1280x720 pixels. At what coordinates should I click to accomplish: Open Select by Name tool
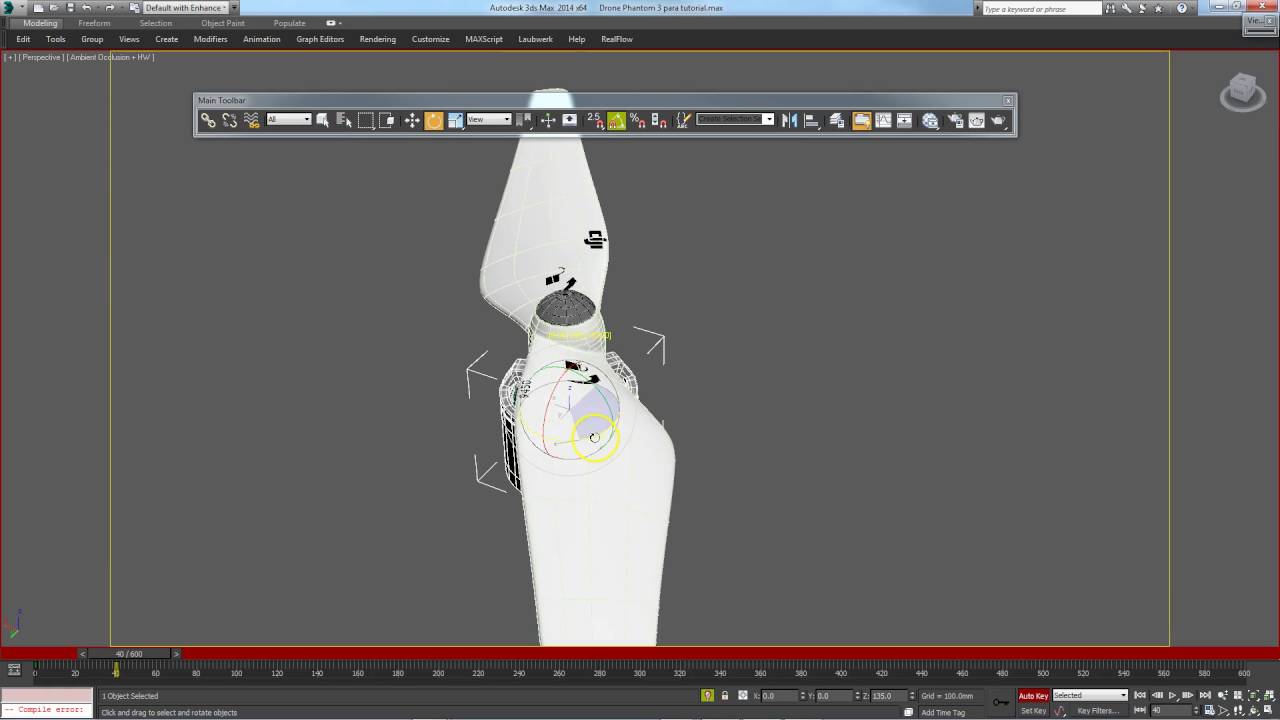pyautogui.click(x=344, y=120)
